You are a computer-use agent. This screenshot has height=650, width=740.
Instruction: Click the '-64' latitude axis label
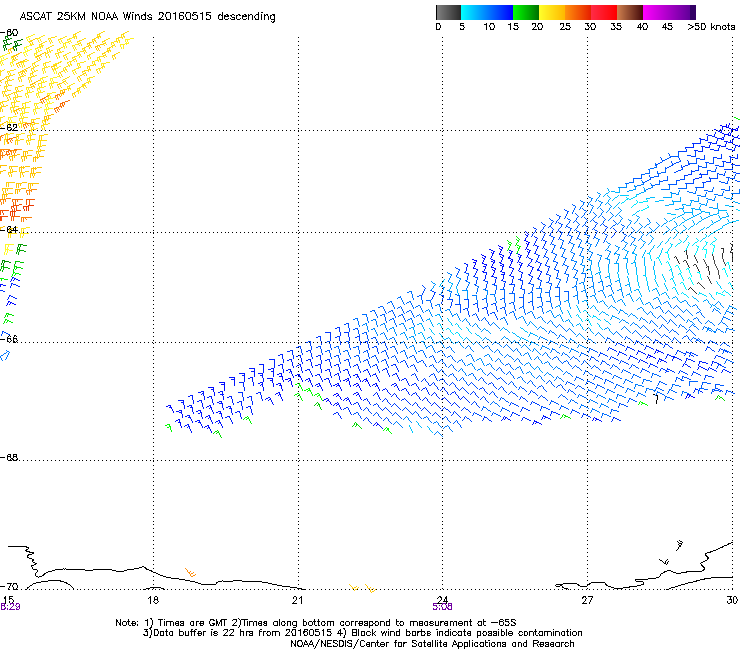tap(10, 229)
